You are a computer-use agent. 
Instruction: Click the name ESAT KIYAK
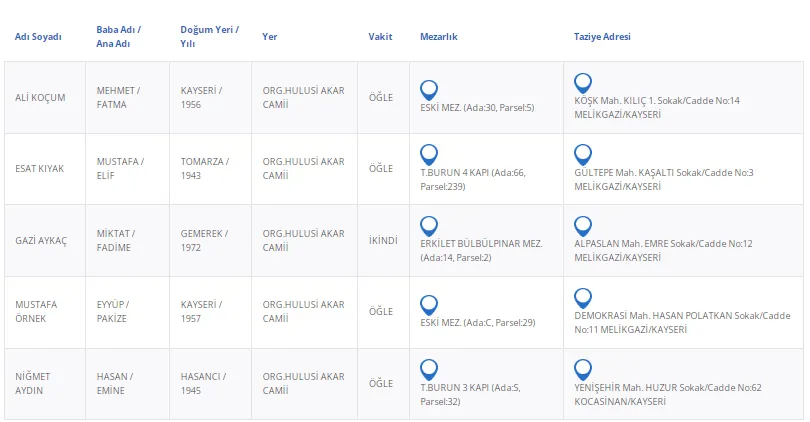coord(40,168)
